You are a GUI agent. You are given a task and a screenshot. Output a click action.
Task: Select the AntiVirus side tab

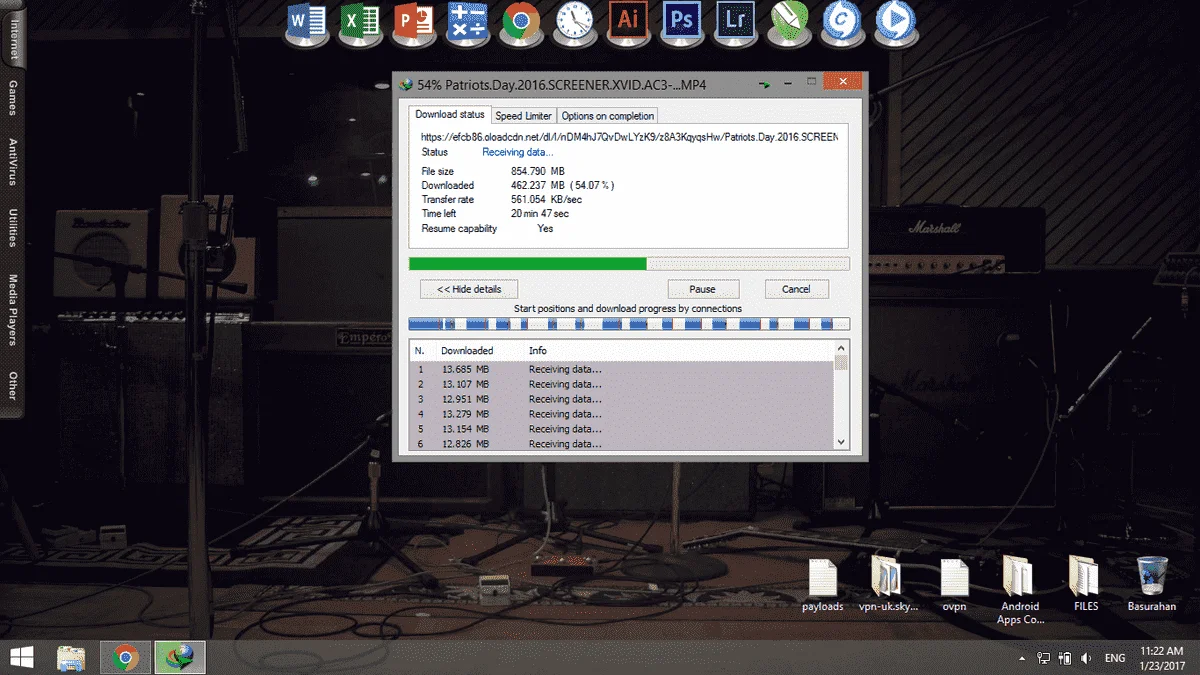[x=13, y=162]
